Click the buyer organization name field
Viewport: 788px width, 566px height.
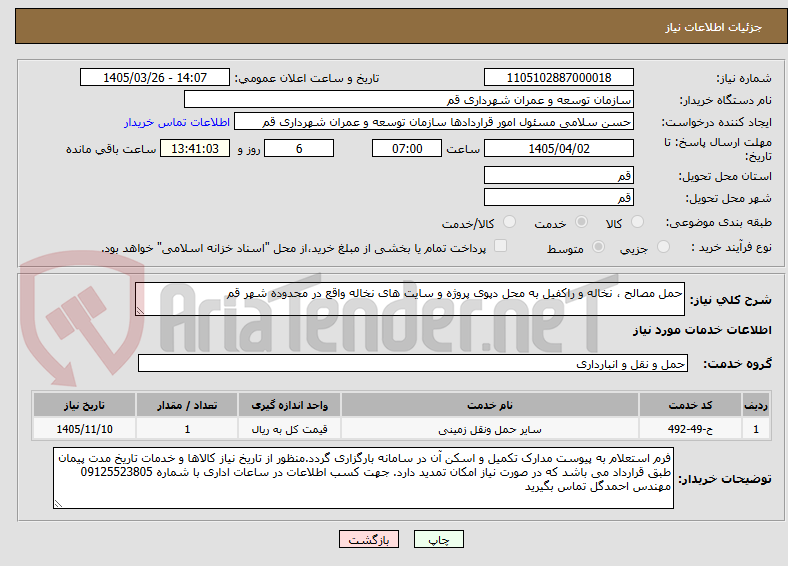click(x=409, y=100)
